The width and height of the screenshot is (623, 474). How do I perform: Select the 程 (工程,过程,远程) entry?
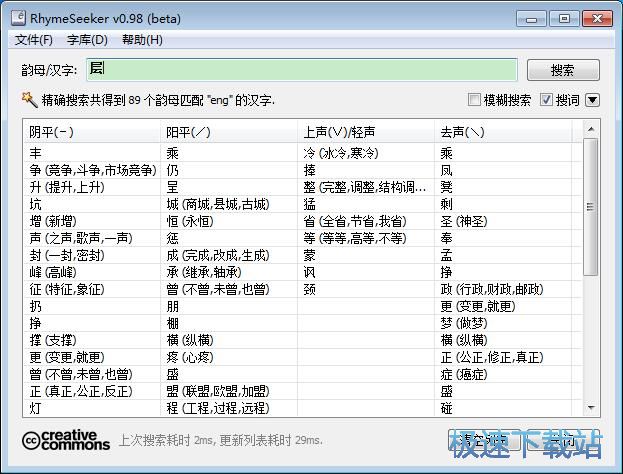point(218,408)
